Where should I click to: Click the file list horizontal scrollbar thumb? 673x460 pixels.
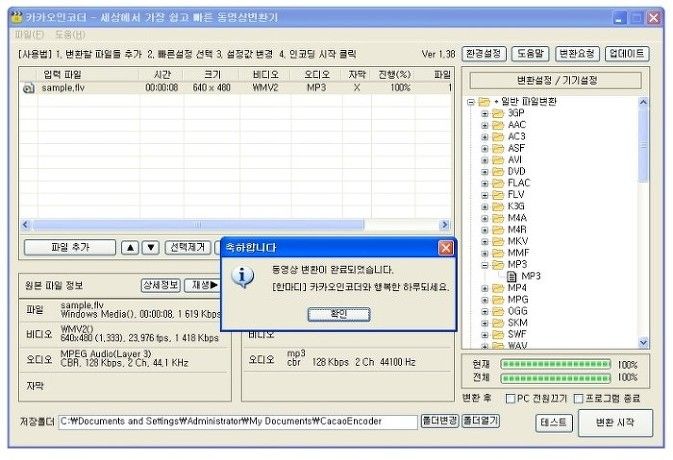(x=198, y=224)
